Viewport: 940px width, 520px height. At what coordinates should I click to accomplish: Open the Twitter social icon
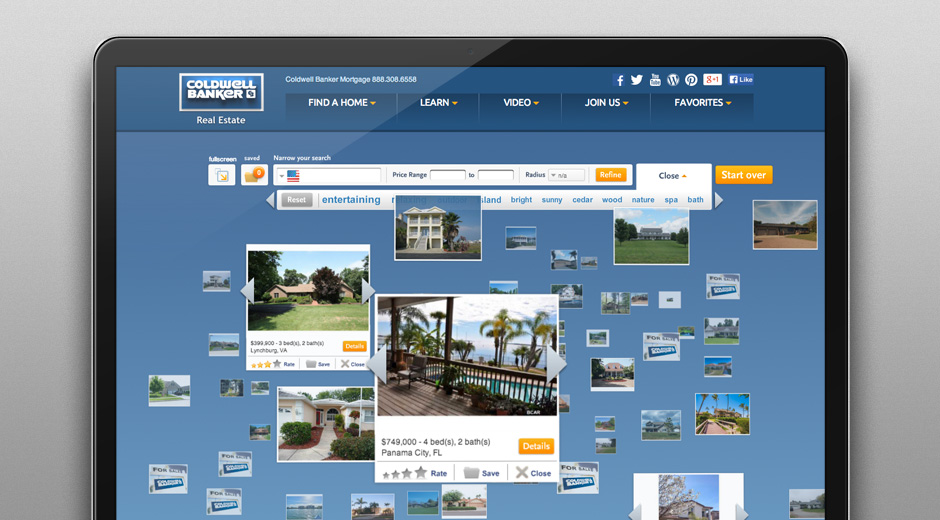click(x=637, y=80)
